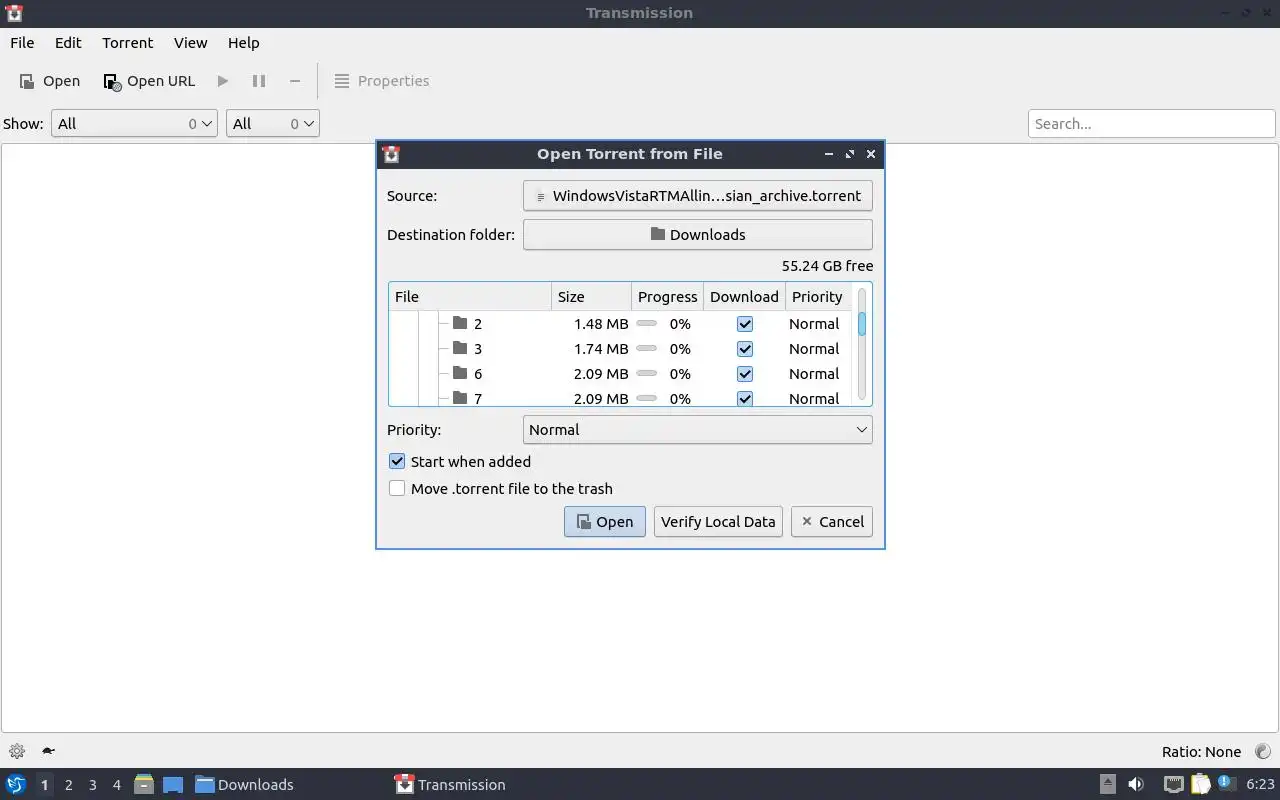Click Normal priority for folder 6

pyautogui.click(x=814, y=374)
